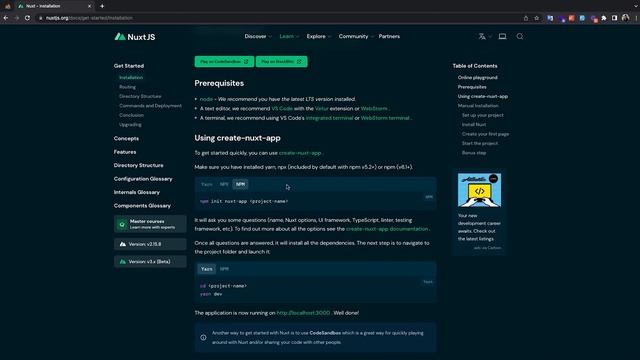Click the side panel icon in the toolbar
Viewport: 640px width, 360px height.
[614, 18]
